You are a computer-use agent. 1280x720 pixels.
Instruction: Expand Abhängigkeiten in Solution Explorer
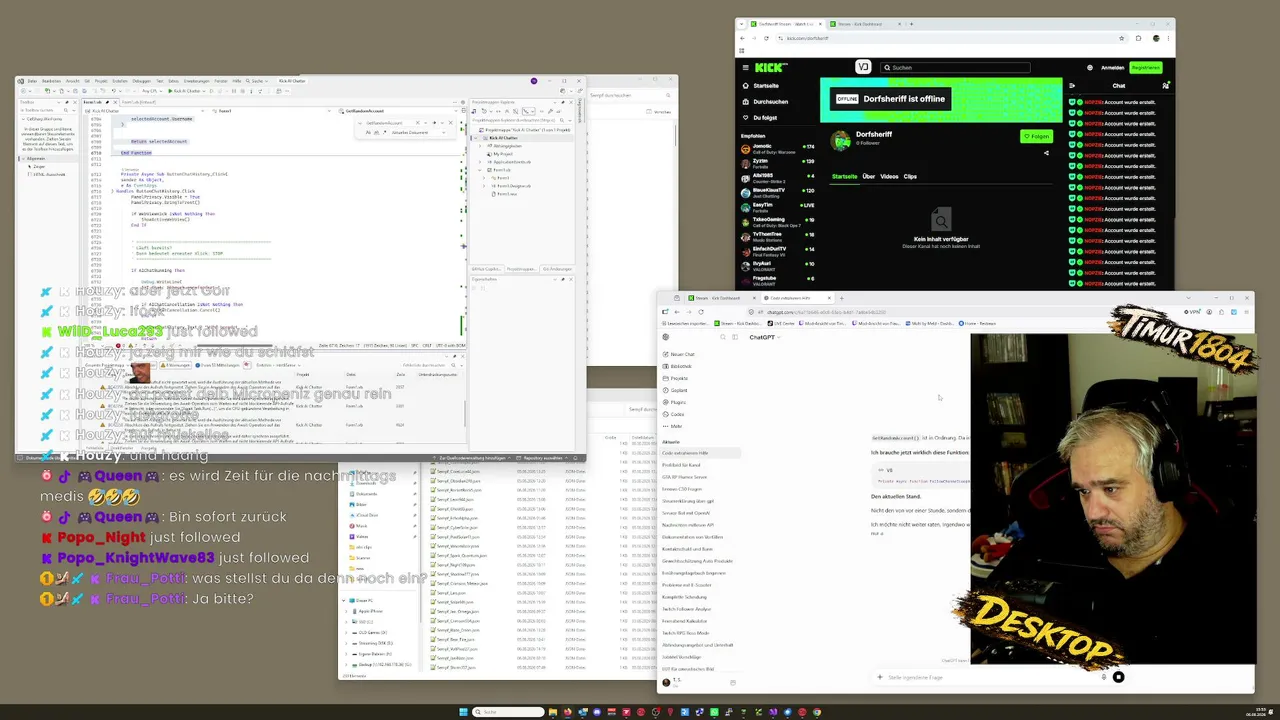(x=480, y=146)
